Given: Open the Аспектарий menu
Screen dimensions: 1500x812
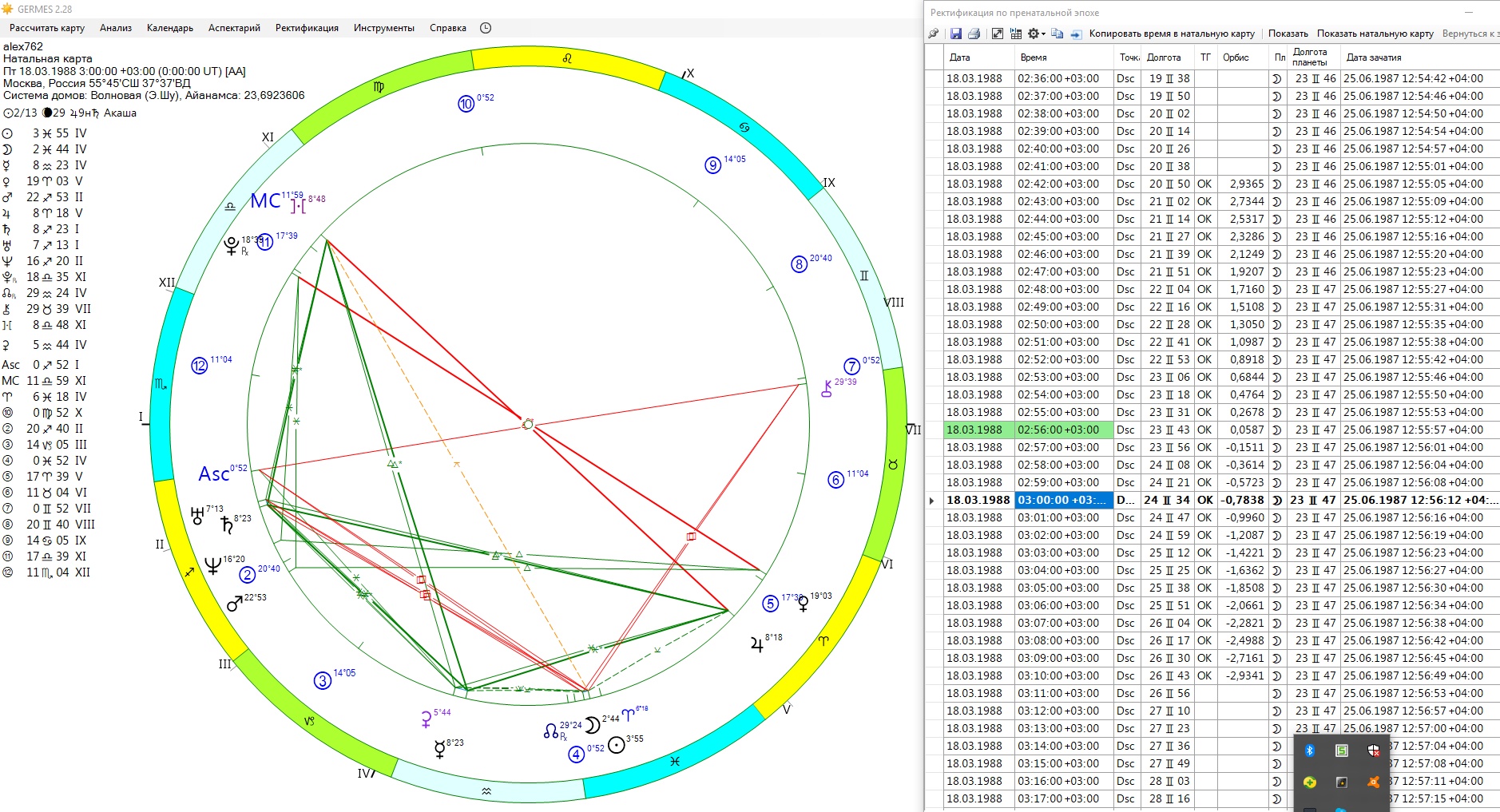Looking at the screenshot, I should point(234,28).
